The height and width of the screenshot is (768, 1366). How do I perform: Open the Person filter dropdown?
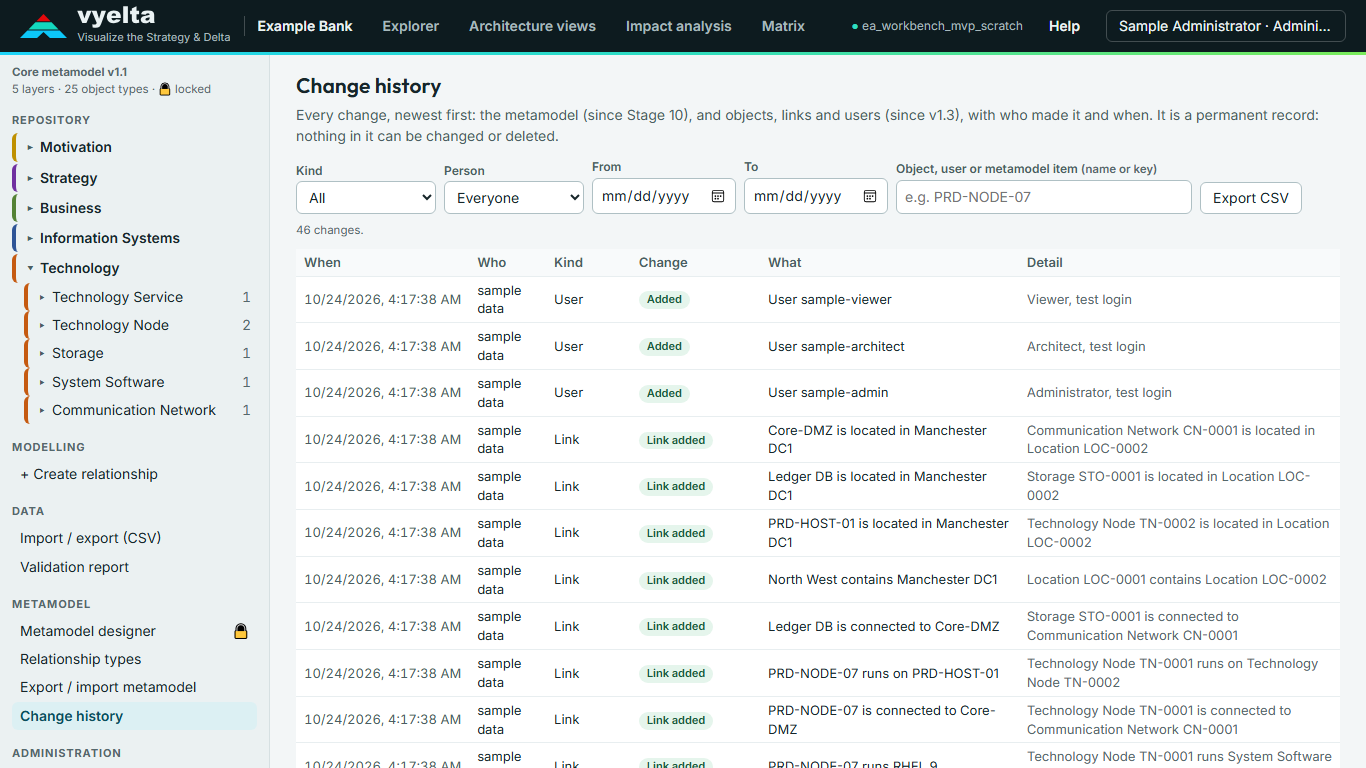click(514, 197)
